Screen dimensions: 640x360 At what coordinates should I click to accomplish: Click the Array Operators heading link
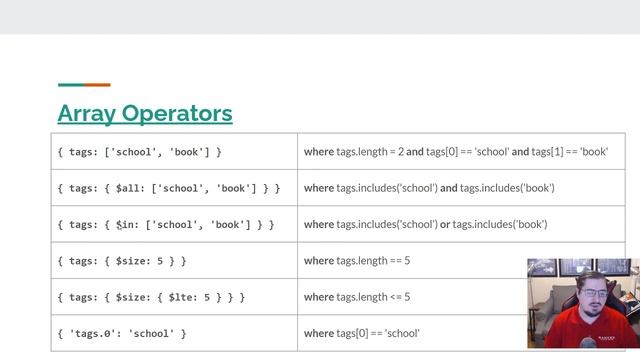[x=145, y=113]
